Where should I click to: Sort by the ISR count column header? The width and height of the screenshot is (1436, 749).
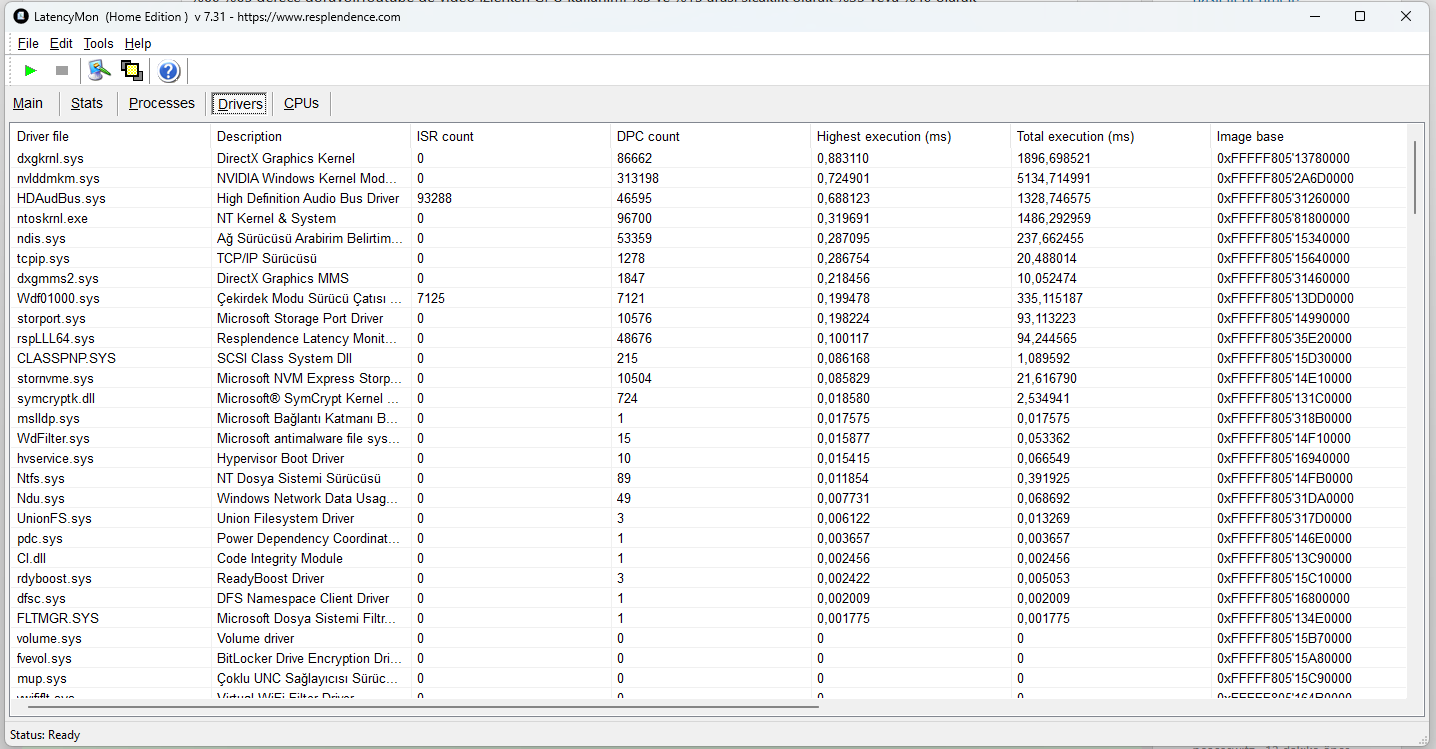[510, 136]
